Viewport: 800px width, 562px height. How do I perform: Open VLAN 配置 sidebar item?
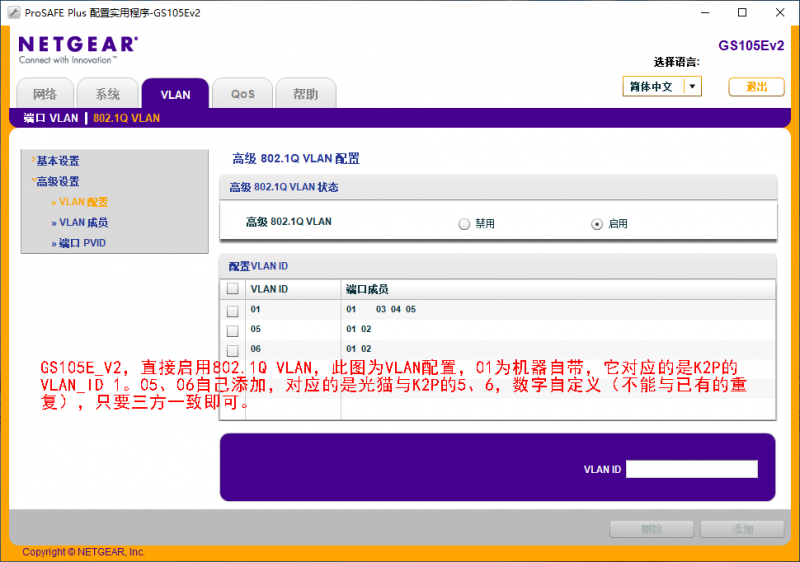[x=83, y=202]
